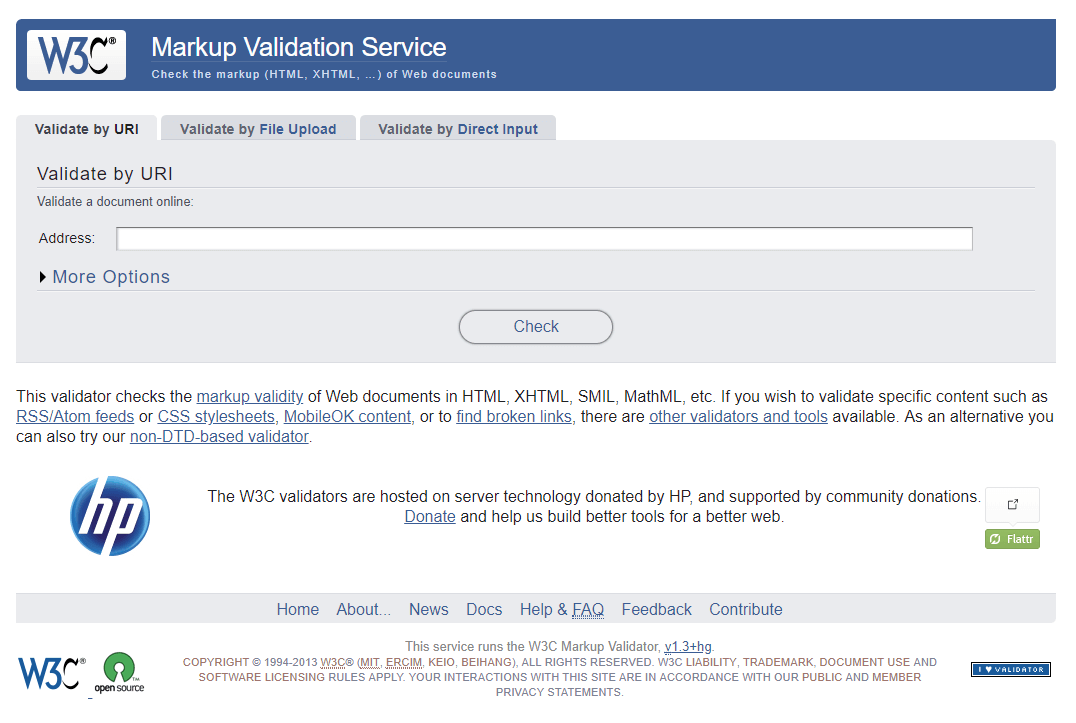Follow the find broken links link
The image size is (1076, 723).
pyautogui.click(x=514, y=416)
